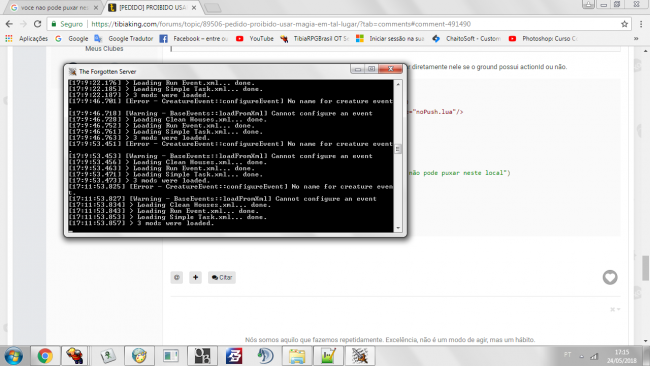Open the Windows Start menu
This screenshot has height=366, width=650.
(x=13, y=356)
